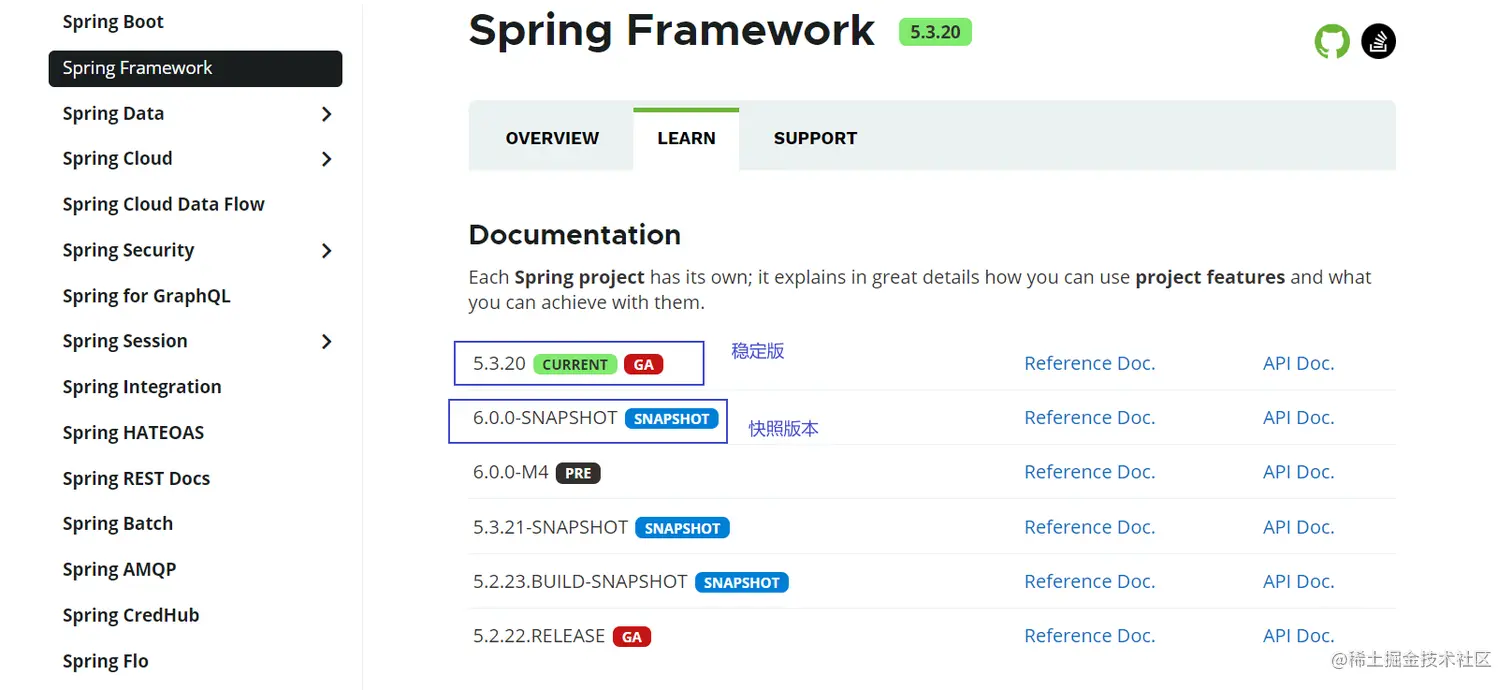The image size is (1512, 690).
Task: Open Reference Doc. for 5.3.20
Action: point(1089,364)
